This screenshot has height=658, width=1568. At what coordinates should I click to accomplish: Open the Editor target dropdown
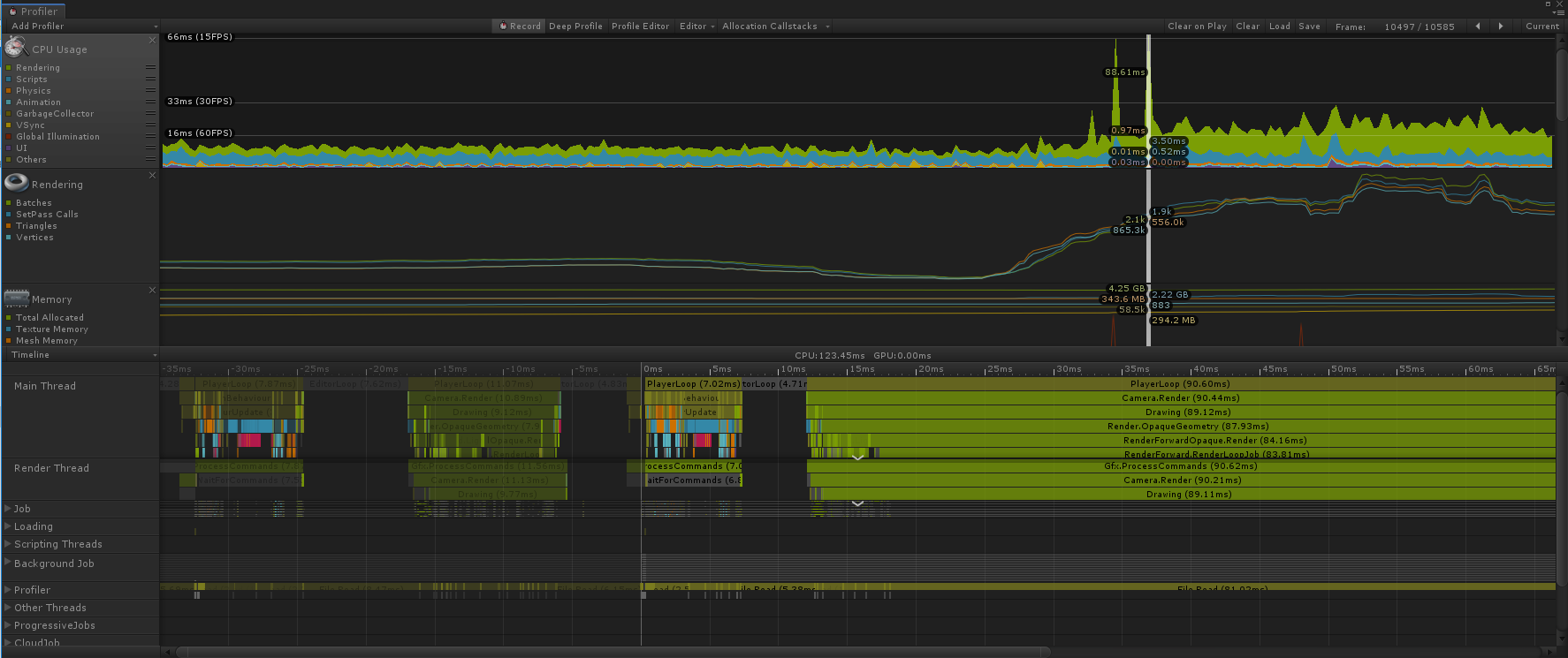pyautogui.click(x=696, y=26)
